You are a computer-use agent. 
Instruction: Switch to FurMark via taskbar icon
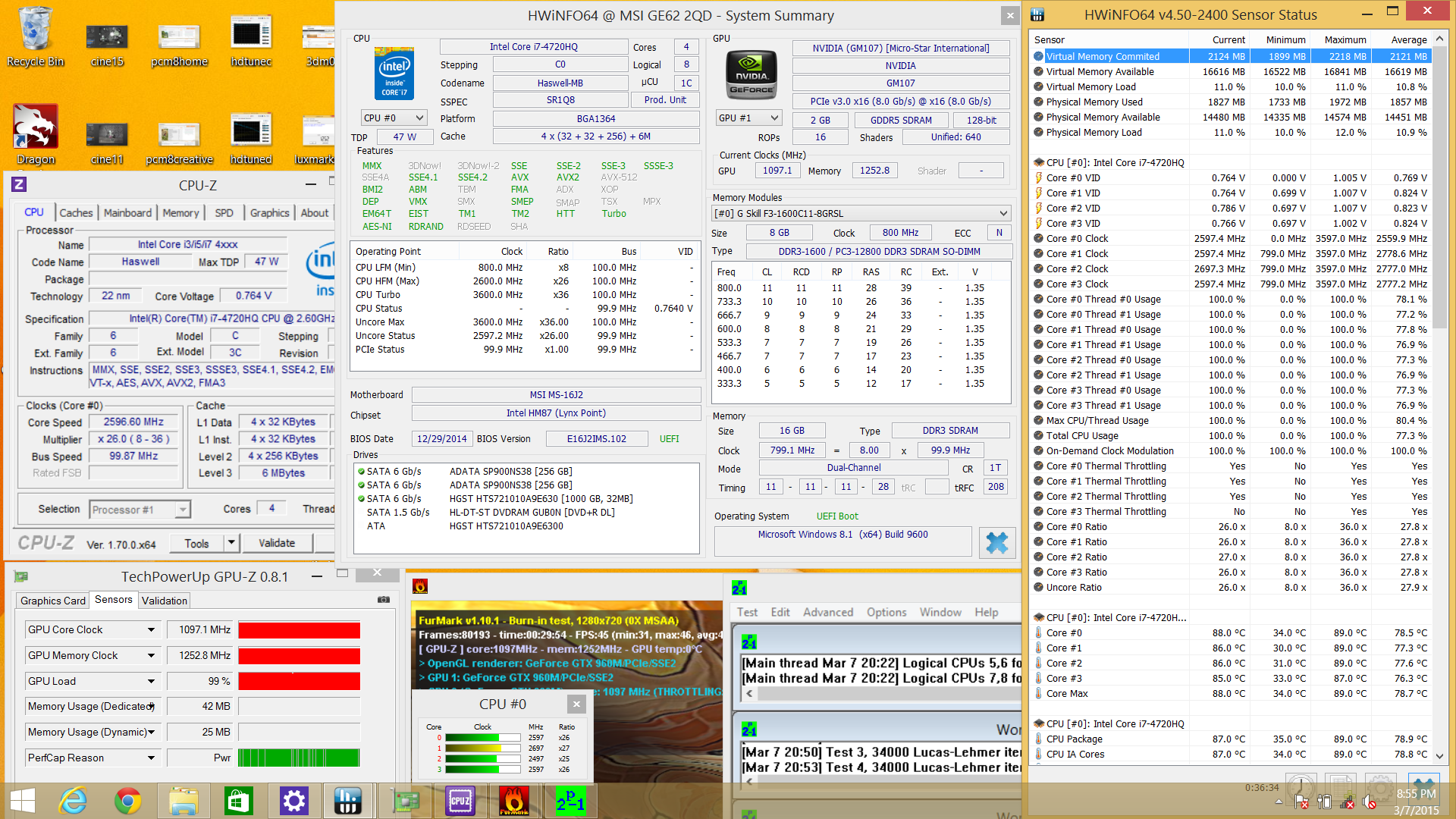point(514,801)
